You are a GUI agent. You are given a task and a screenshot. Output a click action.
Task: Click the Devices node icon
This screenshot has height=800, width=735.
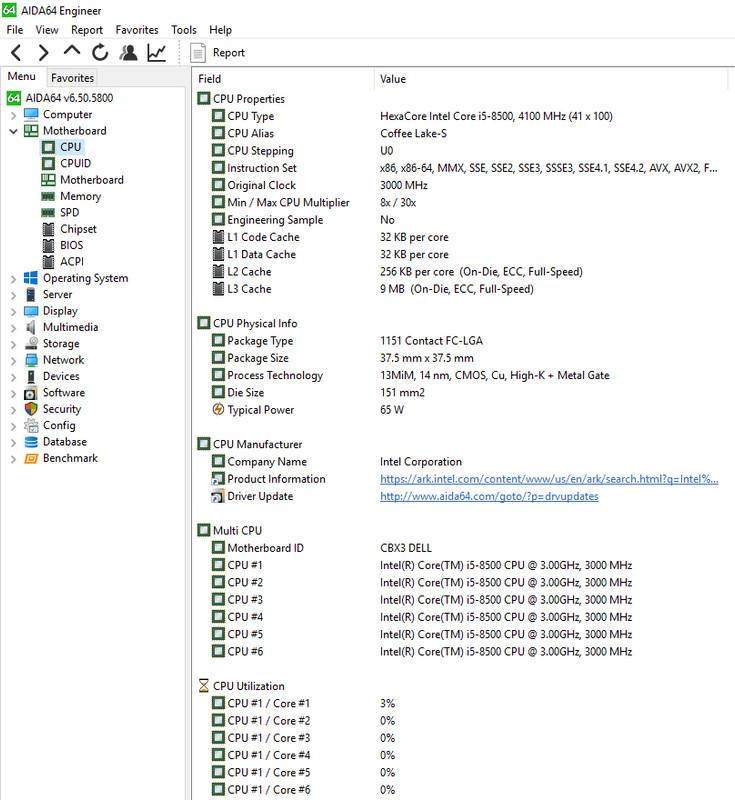pos(31,376)
